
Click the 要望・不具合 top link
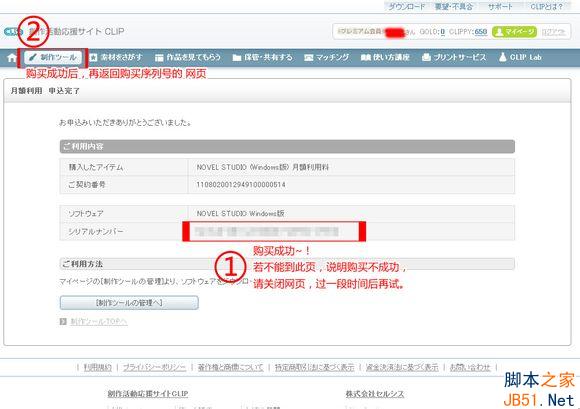(453, 7)
